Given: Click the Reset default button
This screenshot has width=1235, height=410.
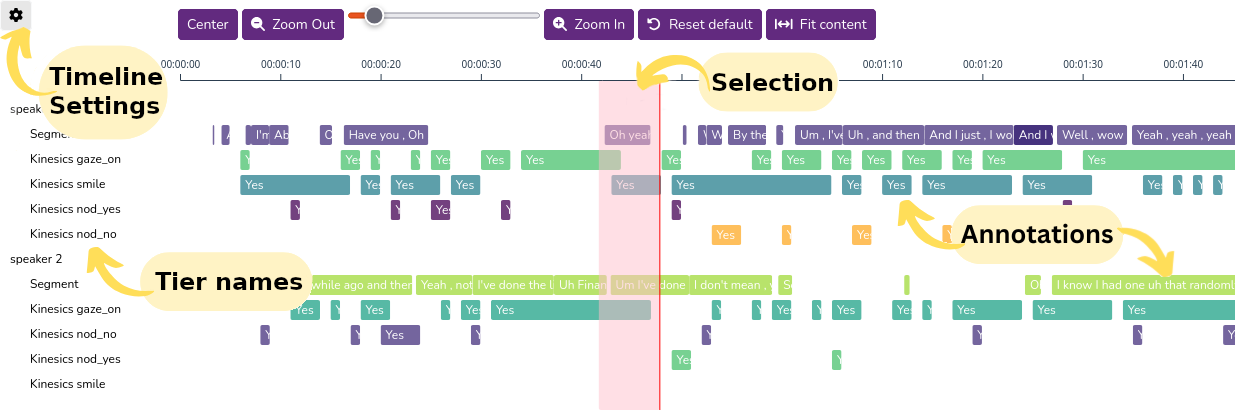Looking at the screenshot, I should tap(700, 24).
